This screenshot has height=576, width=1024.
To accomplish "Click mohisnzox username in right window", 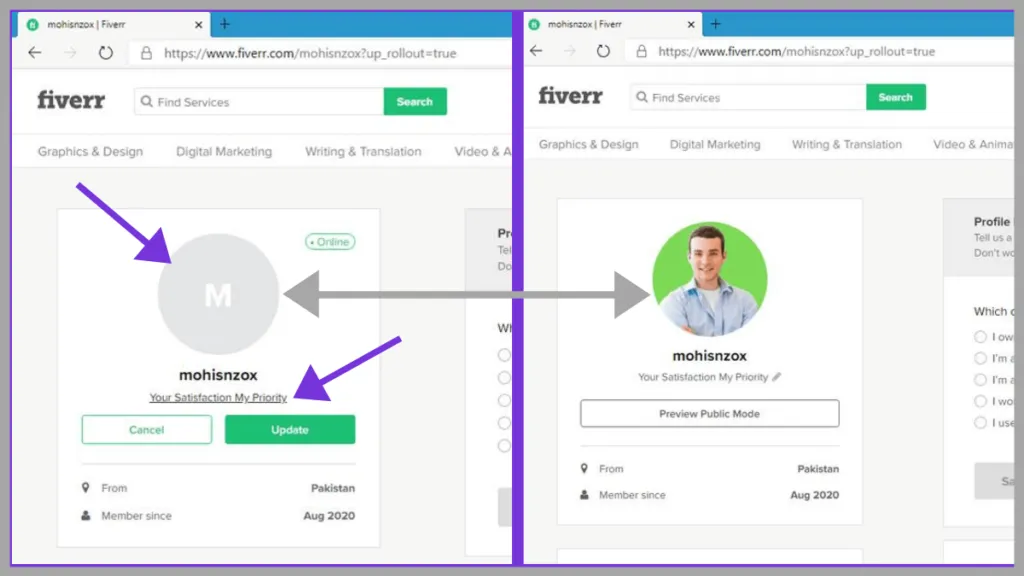I will click(x=709, y=356).
